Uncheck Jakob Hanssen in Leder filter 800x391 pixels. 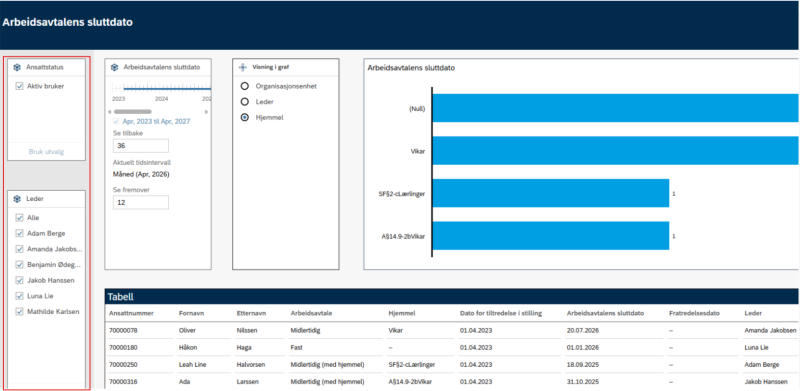(19, 280)
